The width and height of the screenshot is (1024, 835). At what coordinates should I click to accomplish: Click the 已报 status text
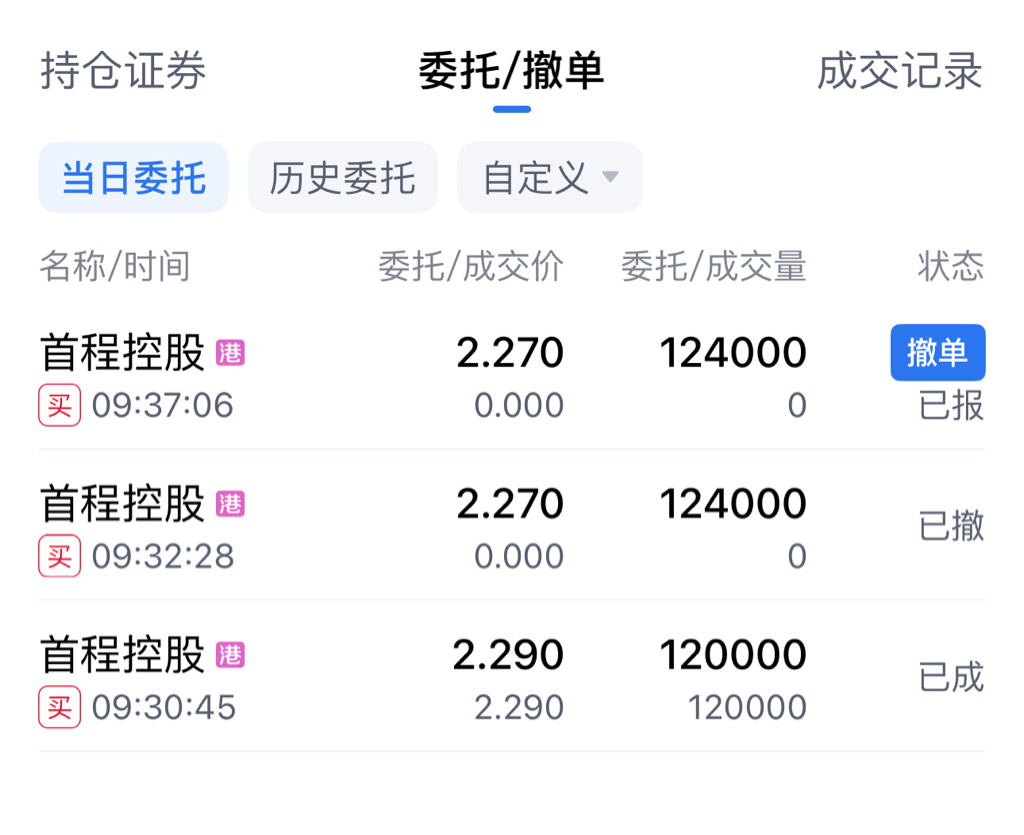951,406
